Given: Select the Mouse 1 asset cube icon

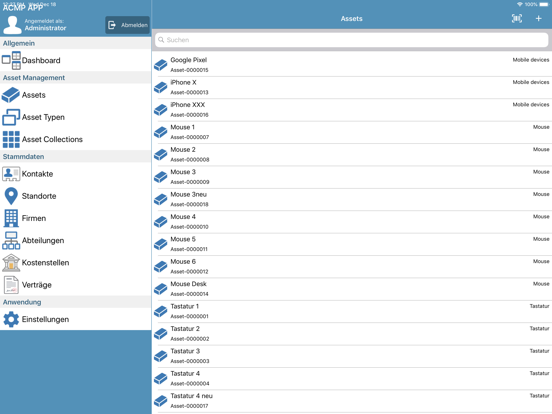Looking at the screenshot, I should [161, 132].
